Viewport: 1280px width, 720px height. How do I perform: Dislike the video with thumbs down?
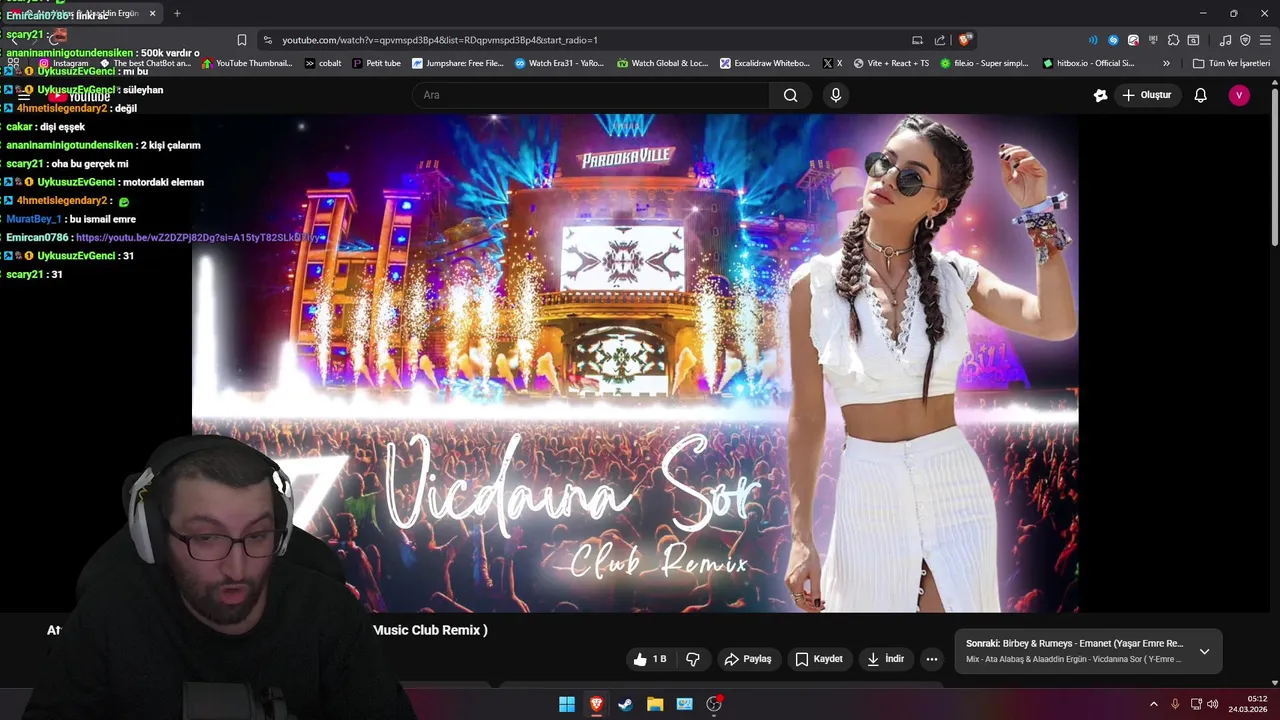pyautogui.click(x=692, y=659)
